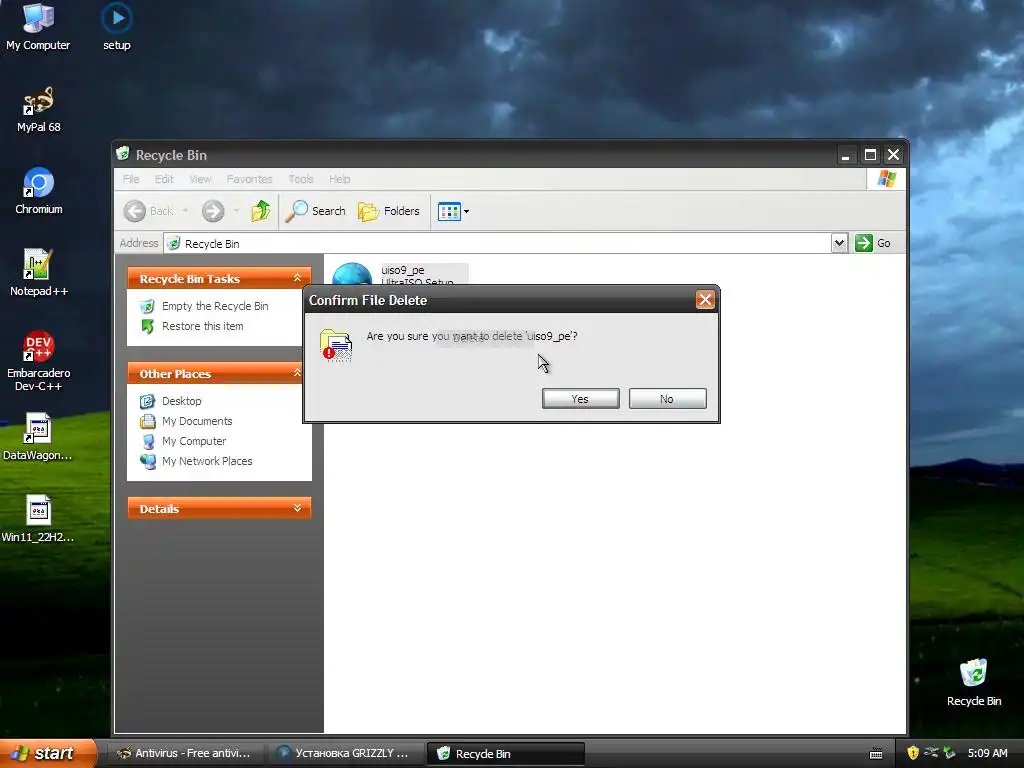Select the Recycle Bin desktop icon
The image size is (1024, 768).
(x=974, y=682)
